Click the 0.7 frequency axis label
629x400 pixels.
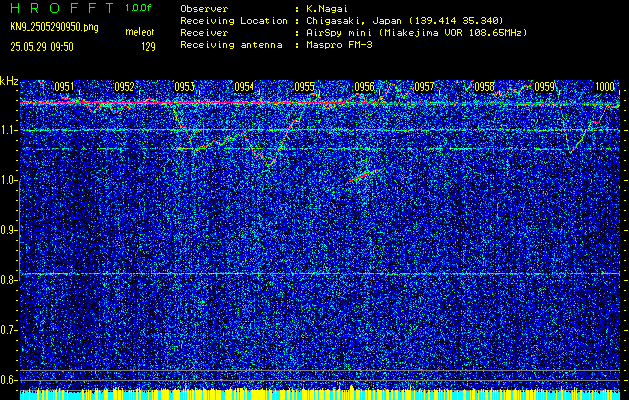point(9,330)
